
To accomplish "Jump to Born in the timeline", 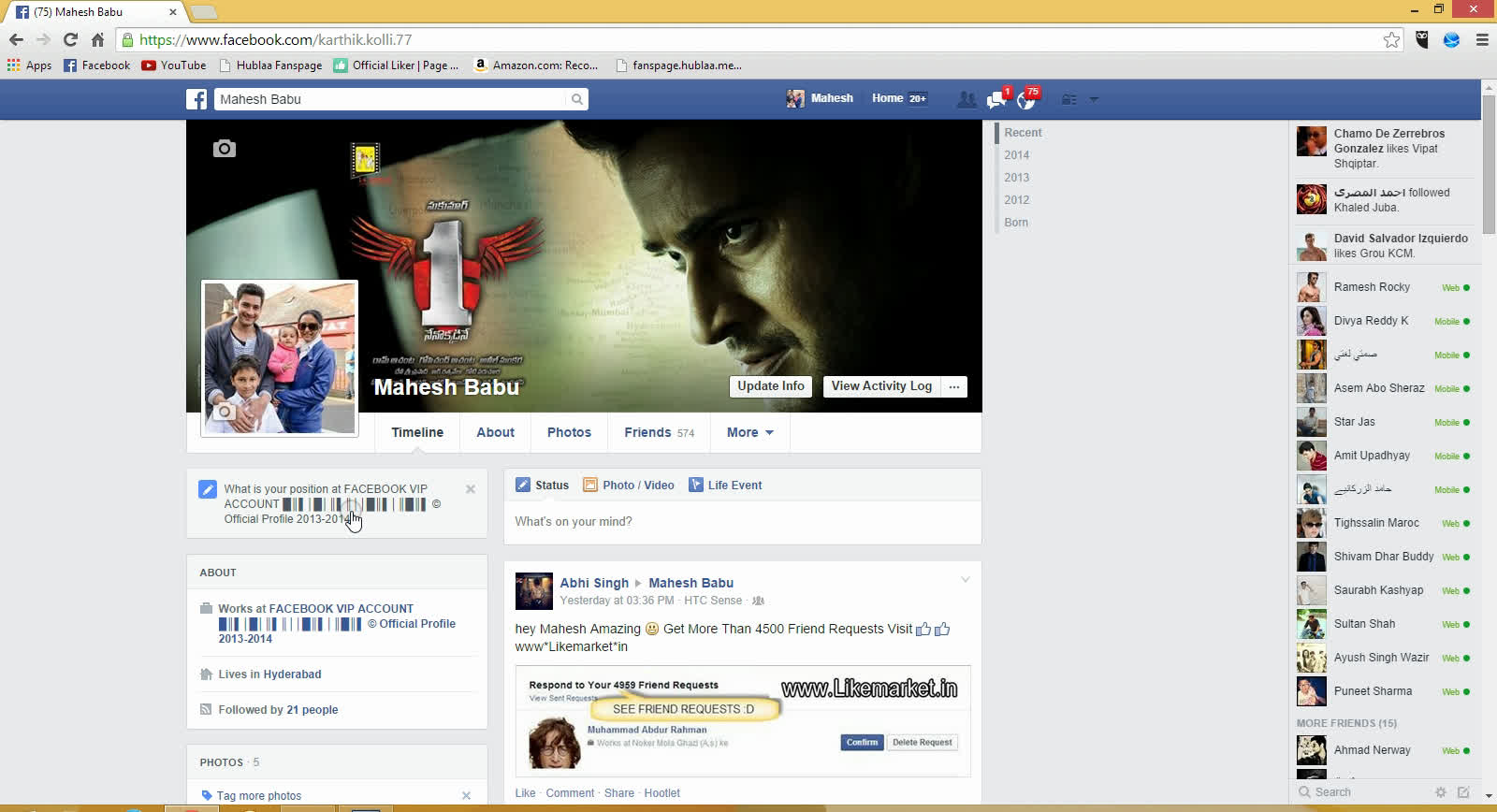I will click(1016, 223).
